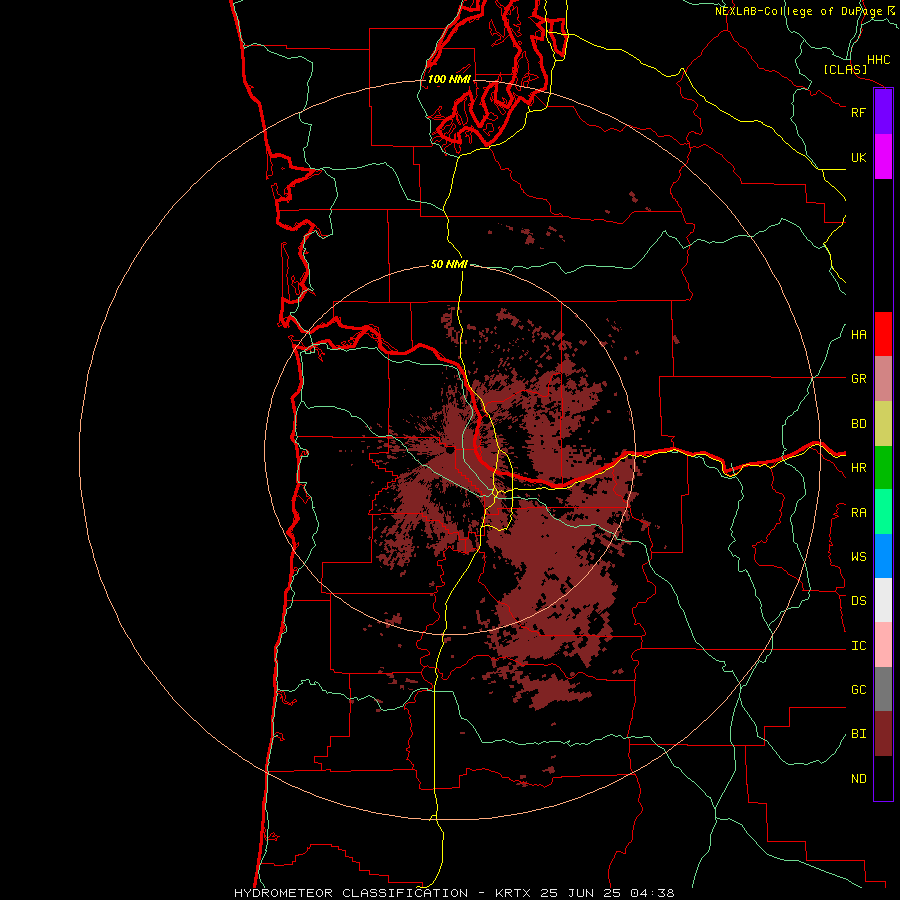The width and height of the screenshot is (900, 900).
Task: Click the WS legend label
Action: [858, 557]
